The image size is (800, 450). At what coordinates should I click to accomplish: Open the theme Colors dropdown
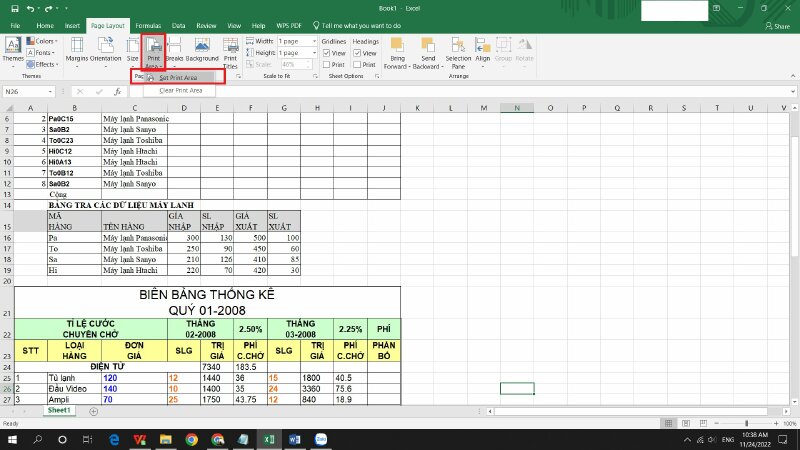tap(42, 41)
